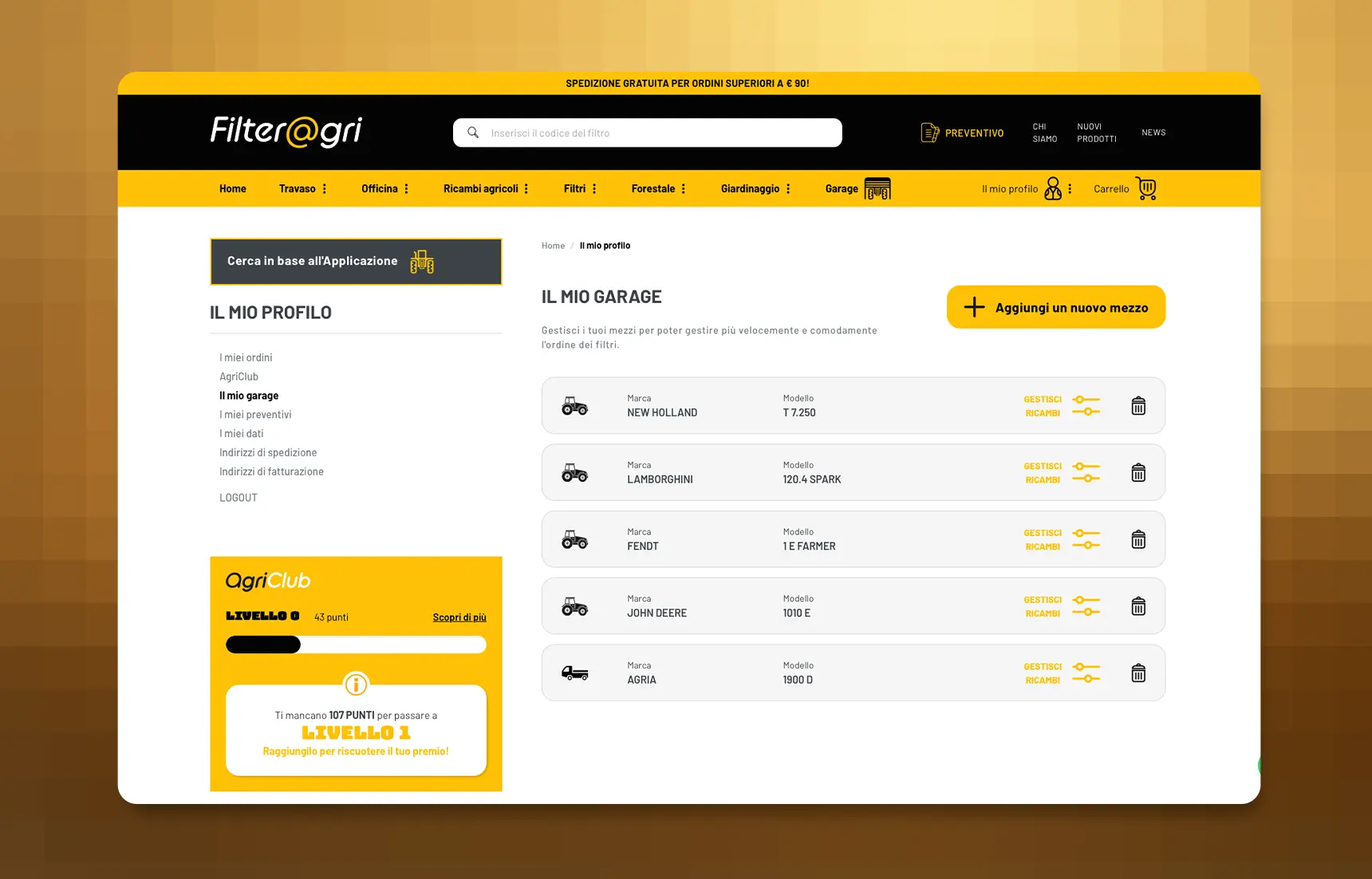
Task: Open I miei dati
Action: click(241, 434)
